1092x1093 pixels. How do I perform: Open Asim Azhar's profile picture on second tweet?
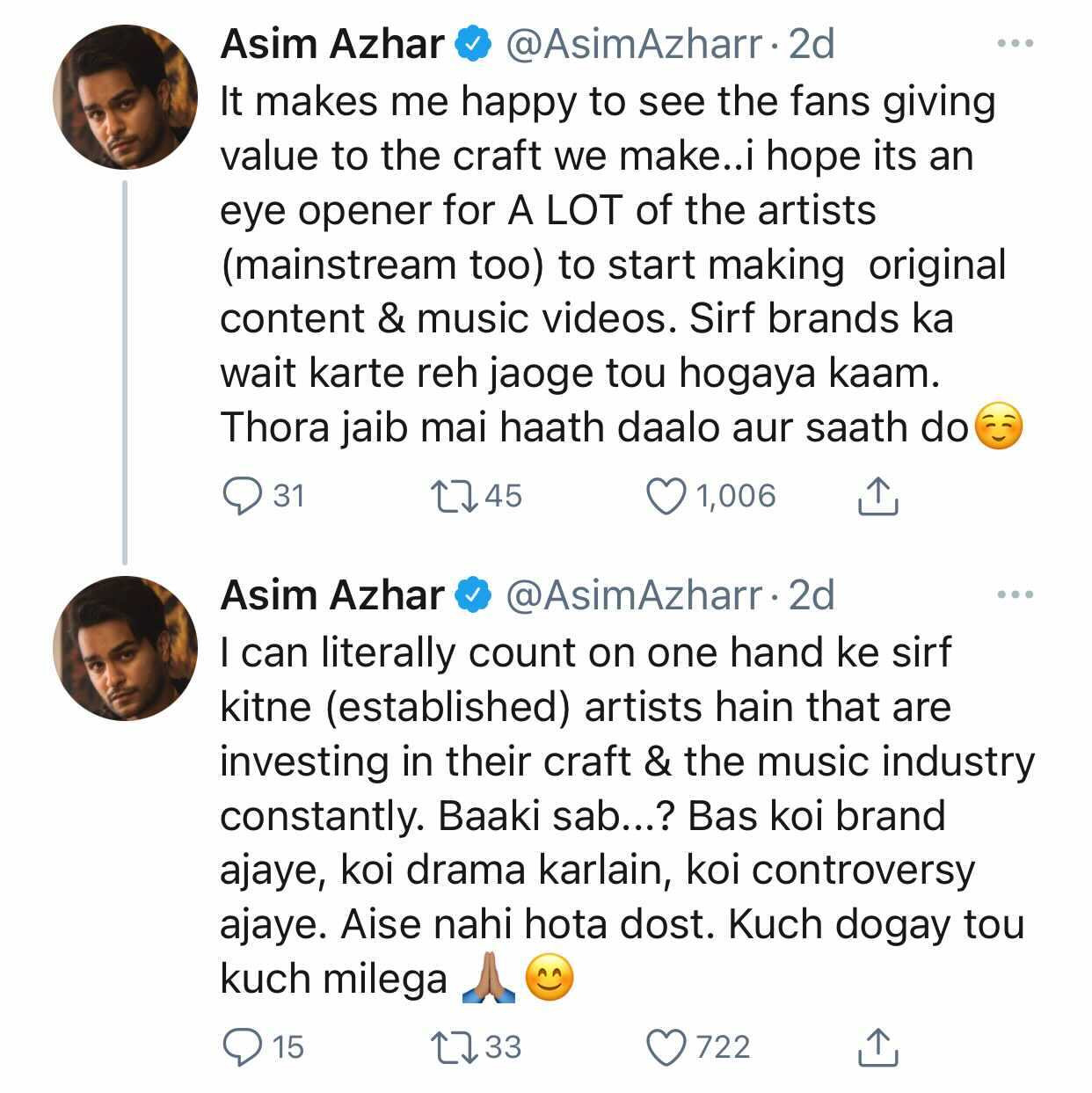(125, 649)
